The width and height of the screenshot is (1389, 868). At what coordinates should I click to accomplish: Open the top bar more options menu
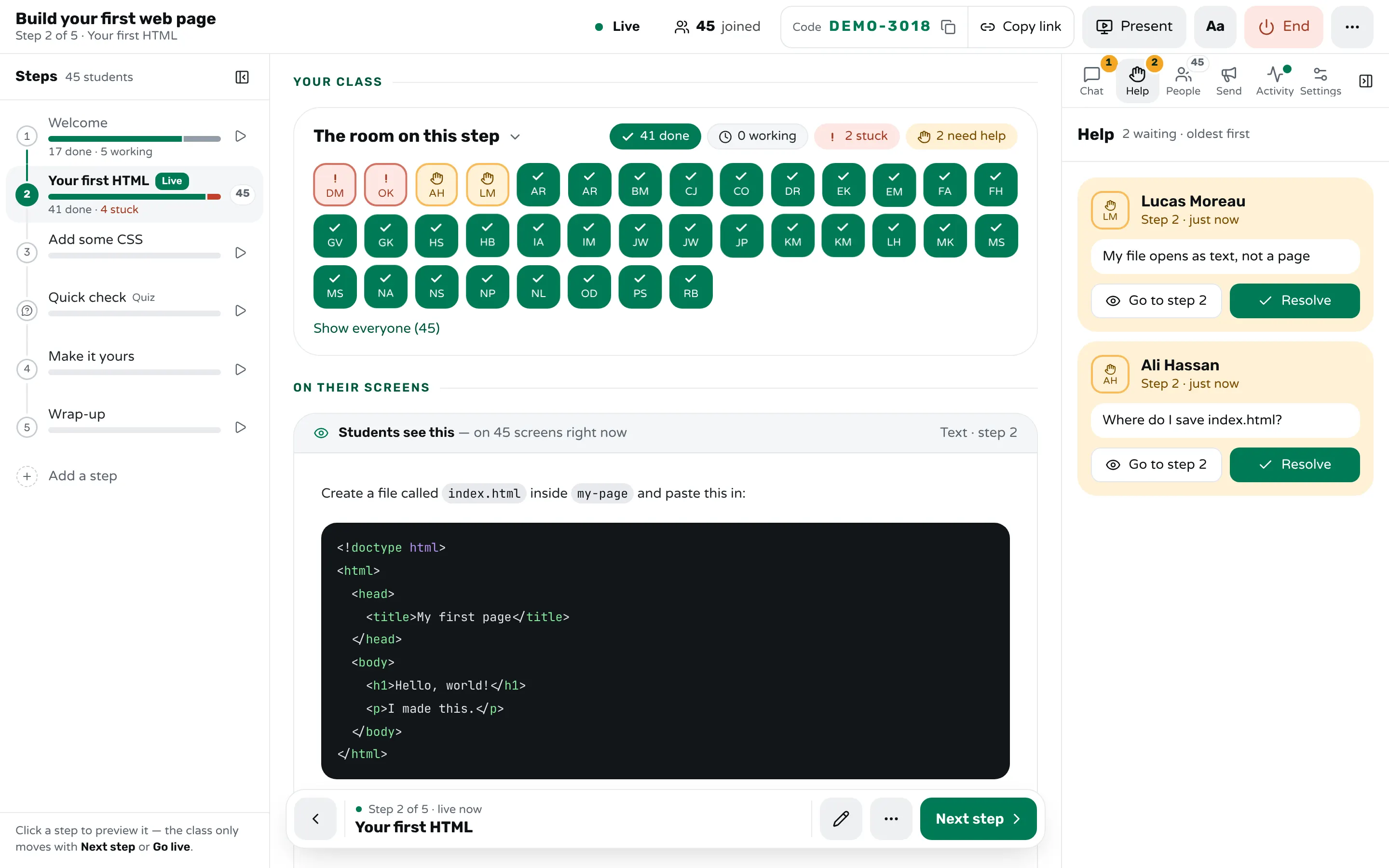point(1352,27)
